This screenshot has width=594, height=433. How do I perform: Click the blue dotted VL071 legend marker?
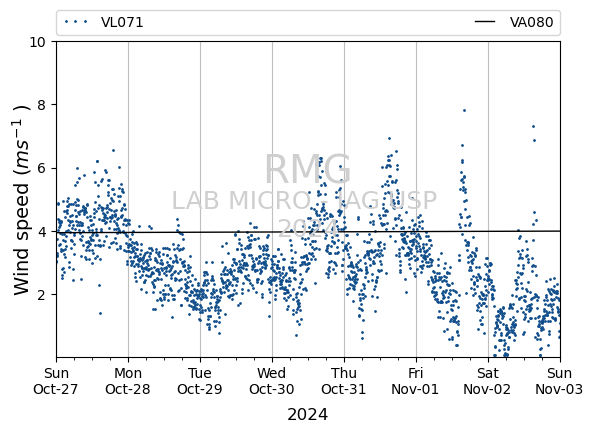click(x=76, y=22)
